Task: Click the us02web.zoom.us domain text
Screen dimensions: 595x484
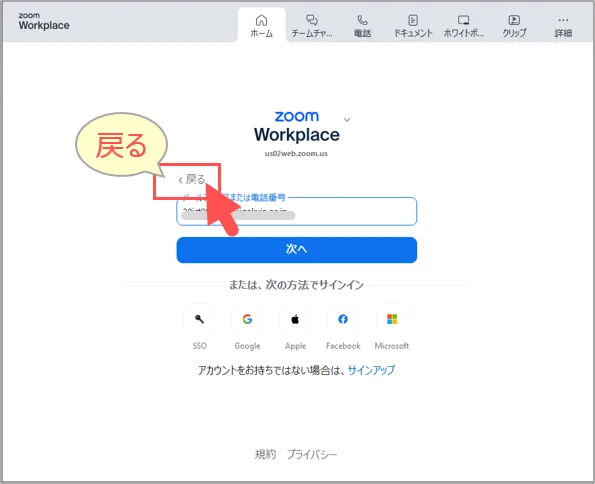Action: pyautogui.click(x=296, y=154)
